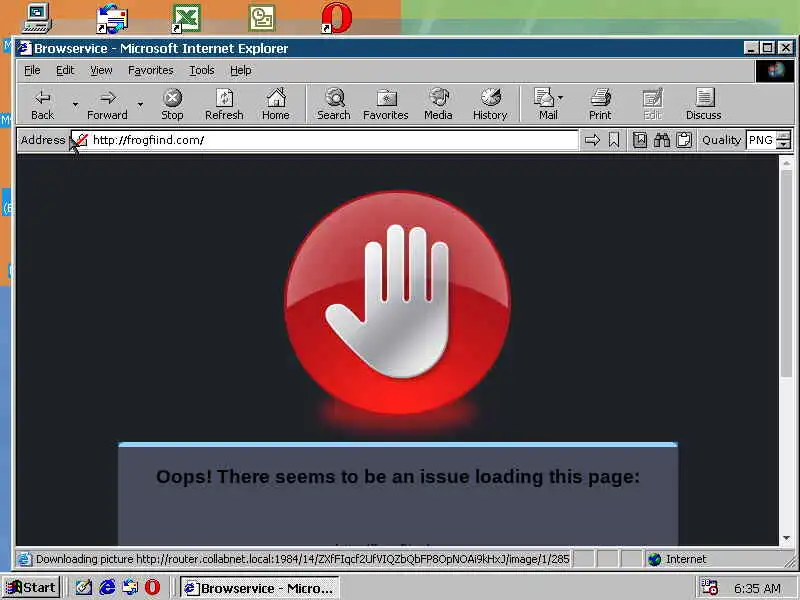Refresh the current page
This screenshot has width=800, height=600.
point(224,105)
